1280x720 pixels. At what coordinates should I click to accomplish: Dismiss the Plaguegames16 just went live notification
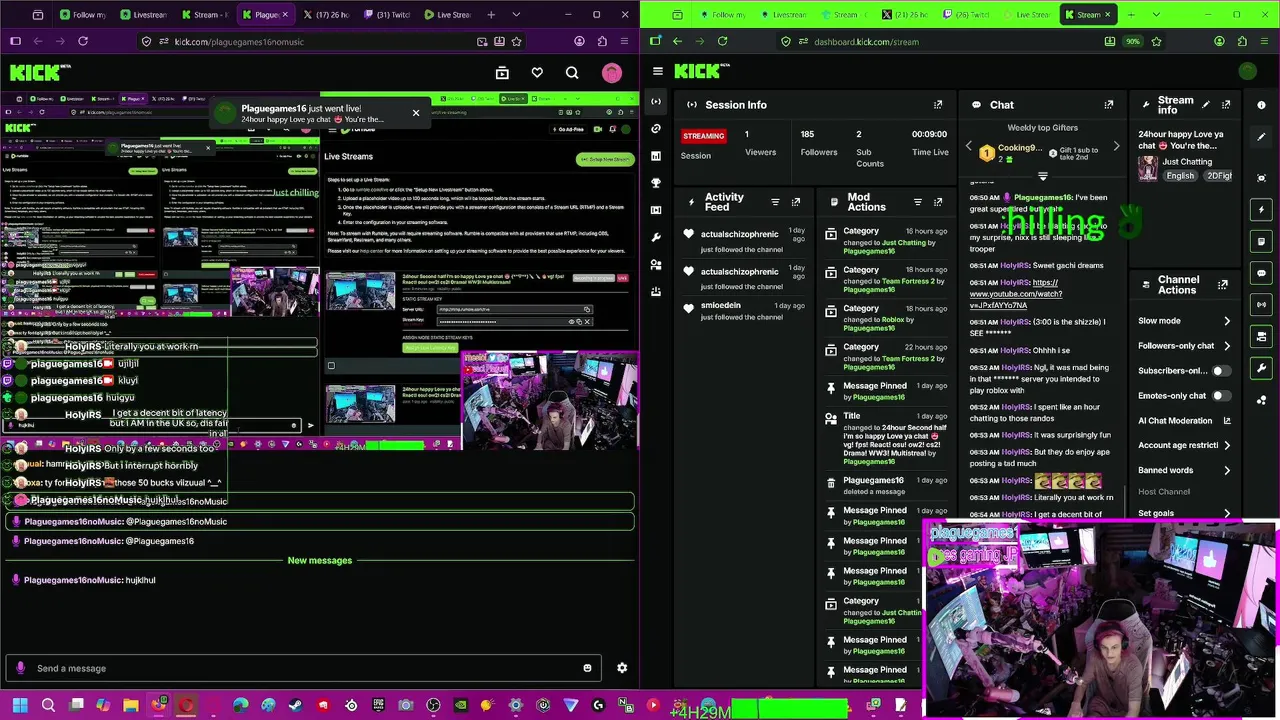[416, 113]
